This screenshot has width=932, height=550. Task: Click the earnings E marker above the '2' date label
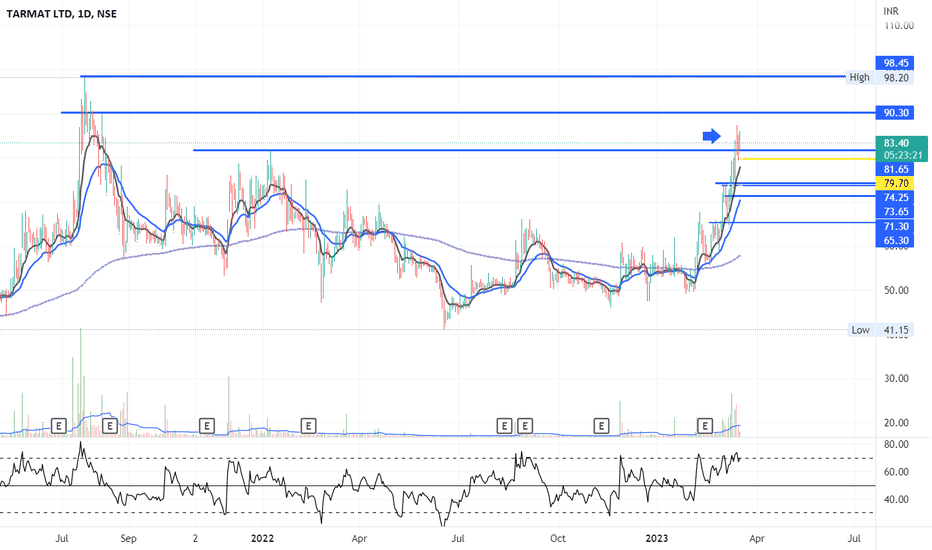(206, 426)
